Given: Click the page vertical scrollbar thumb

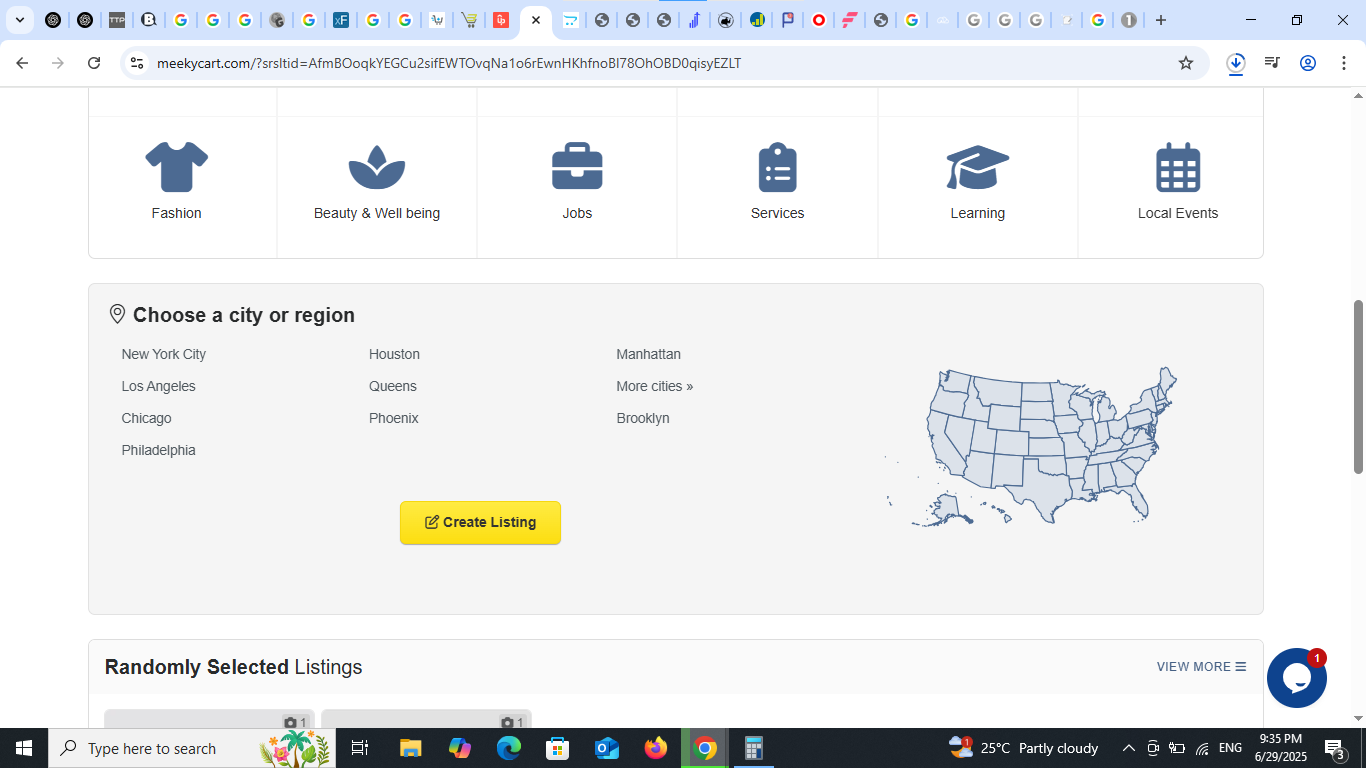Looking at the screenshot, I should 1358,386.
